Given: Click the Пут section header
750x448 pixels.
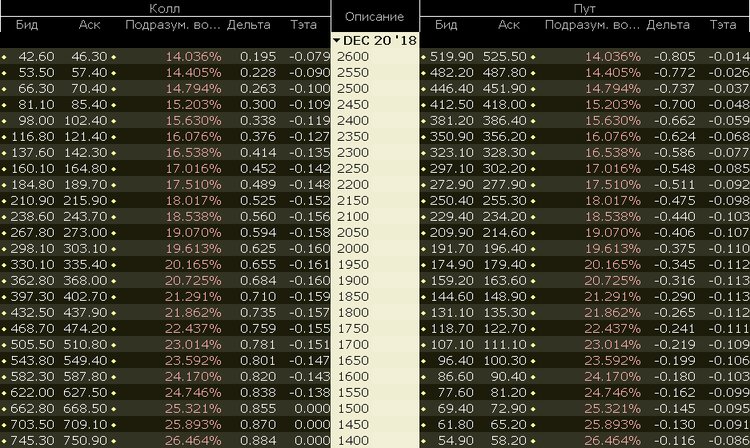Looking at the screenshot, I should coord(584,8).
